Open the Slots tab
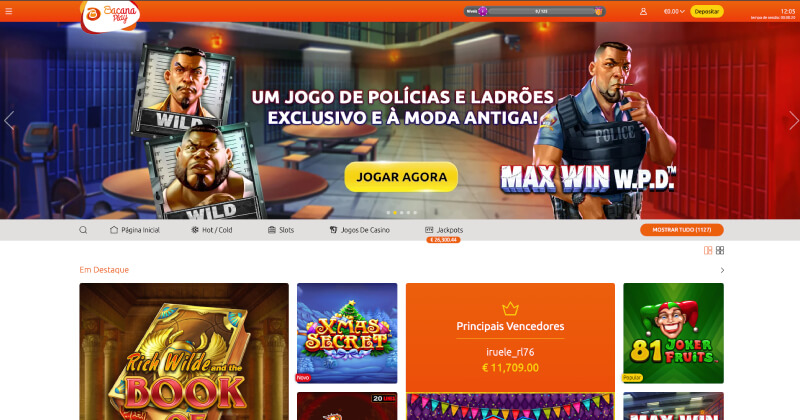800x420 pixels. click(x=281, y=230)
